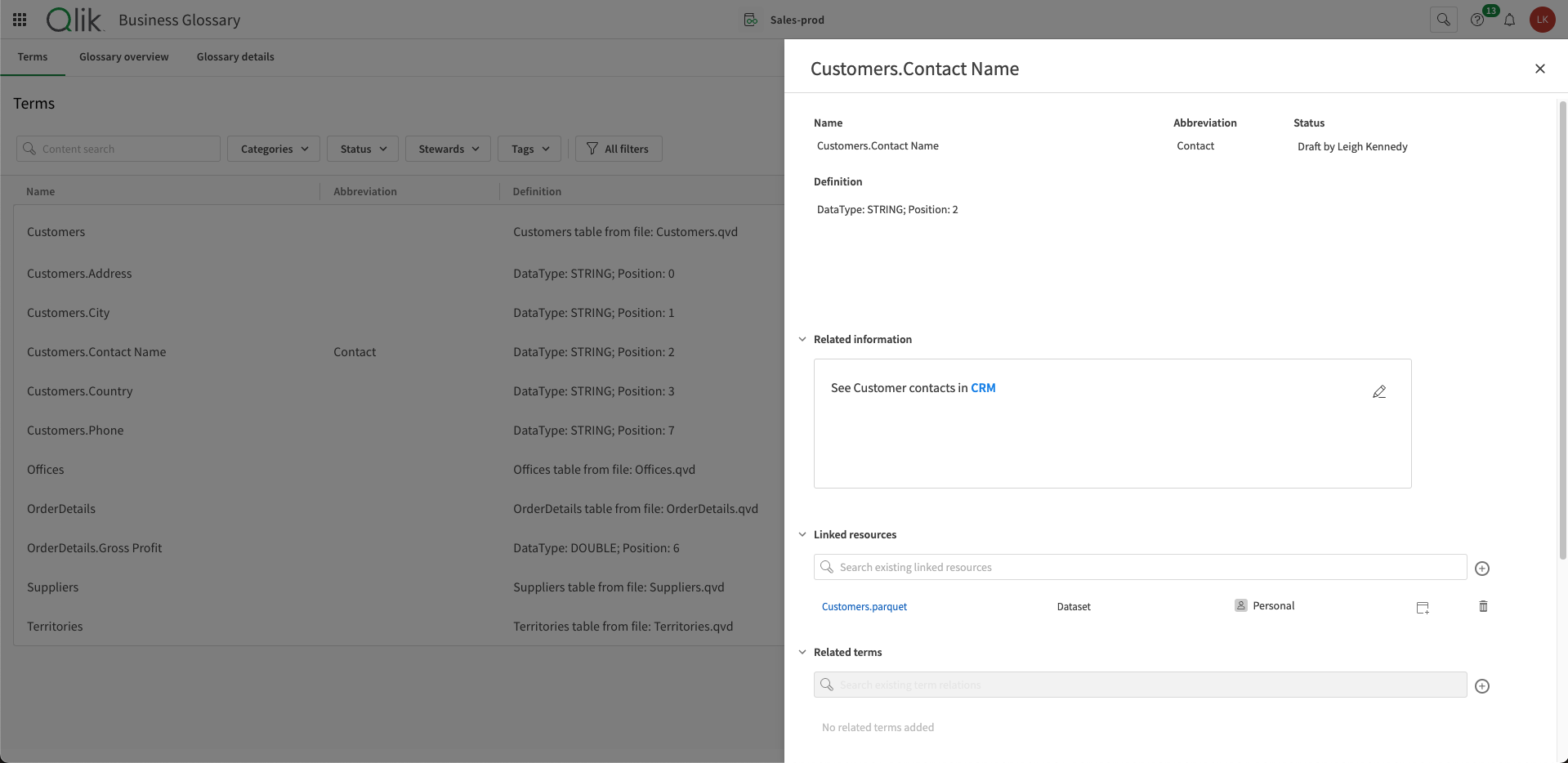Edit the related information with pencil icon

coord(1379,392)
